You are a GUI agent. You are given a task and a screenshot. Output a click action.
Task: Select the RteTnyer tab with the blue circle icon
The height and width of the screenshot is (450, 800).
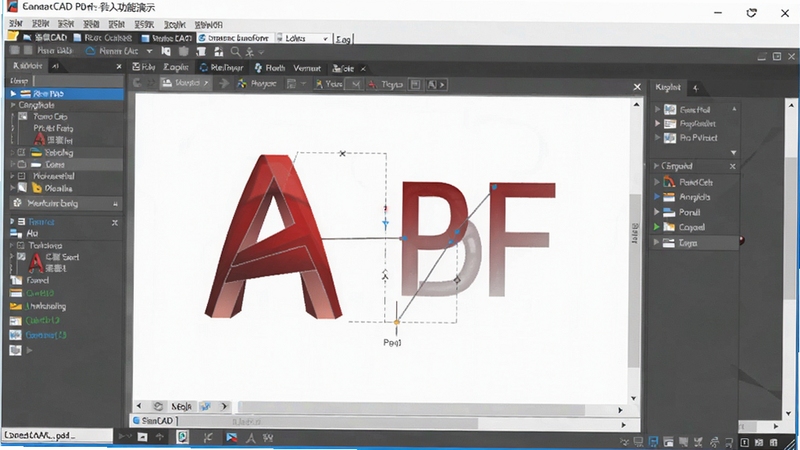[221, 67]
